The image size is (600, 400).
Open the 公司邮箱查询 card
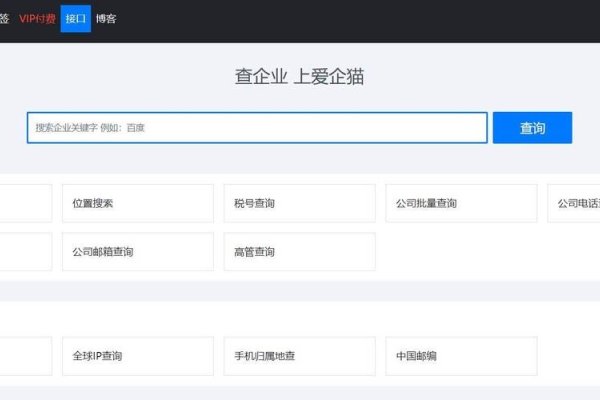tap(138, 251)
